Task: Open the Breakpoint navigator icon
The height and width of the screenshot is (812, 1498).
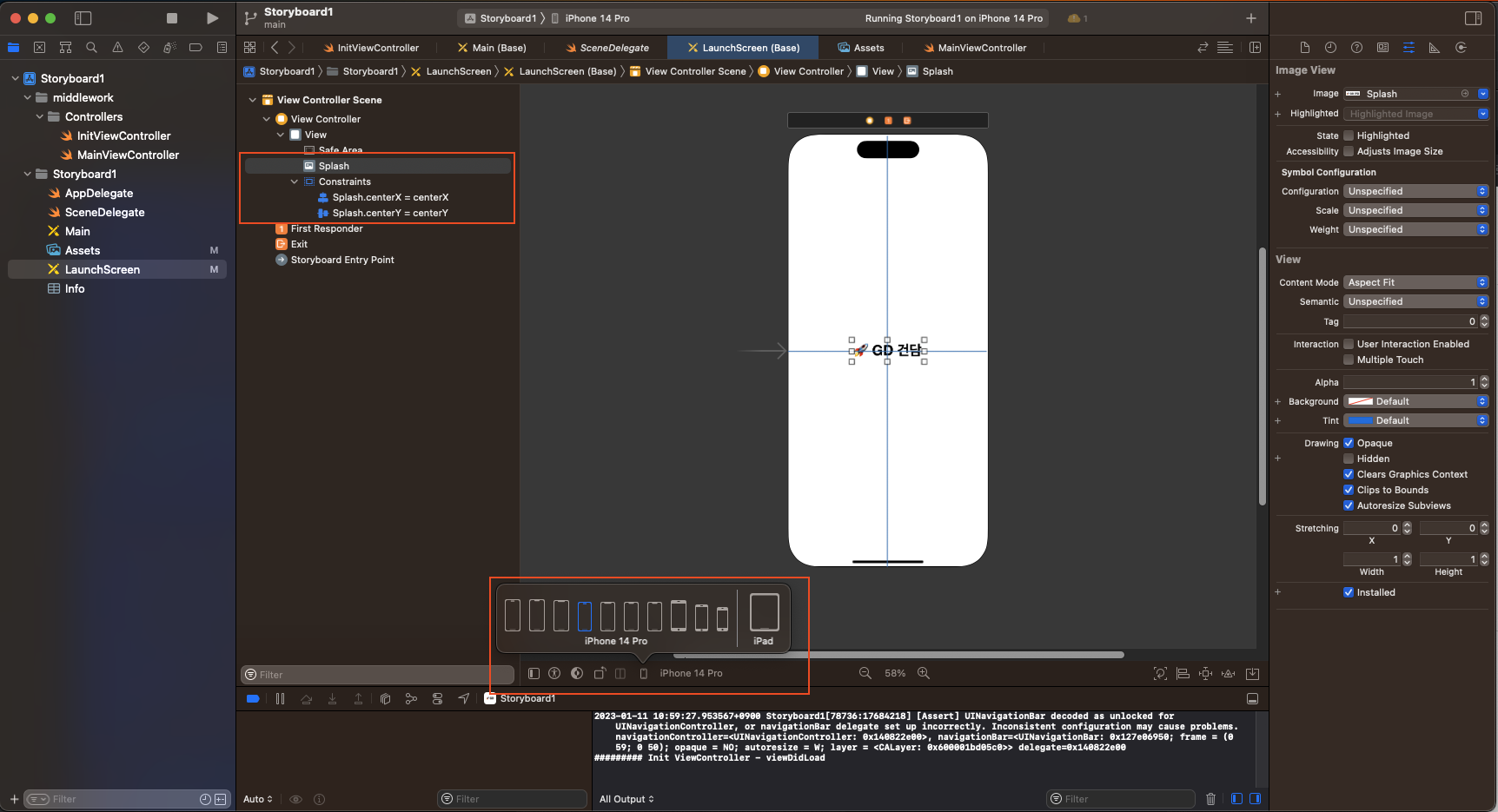Action: tap(196, 48)
